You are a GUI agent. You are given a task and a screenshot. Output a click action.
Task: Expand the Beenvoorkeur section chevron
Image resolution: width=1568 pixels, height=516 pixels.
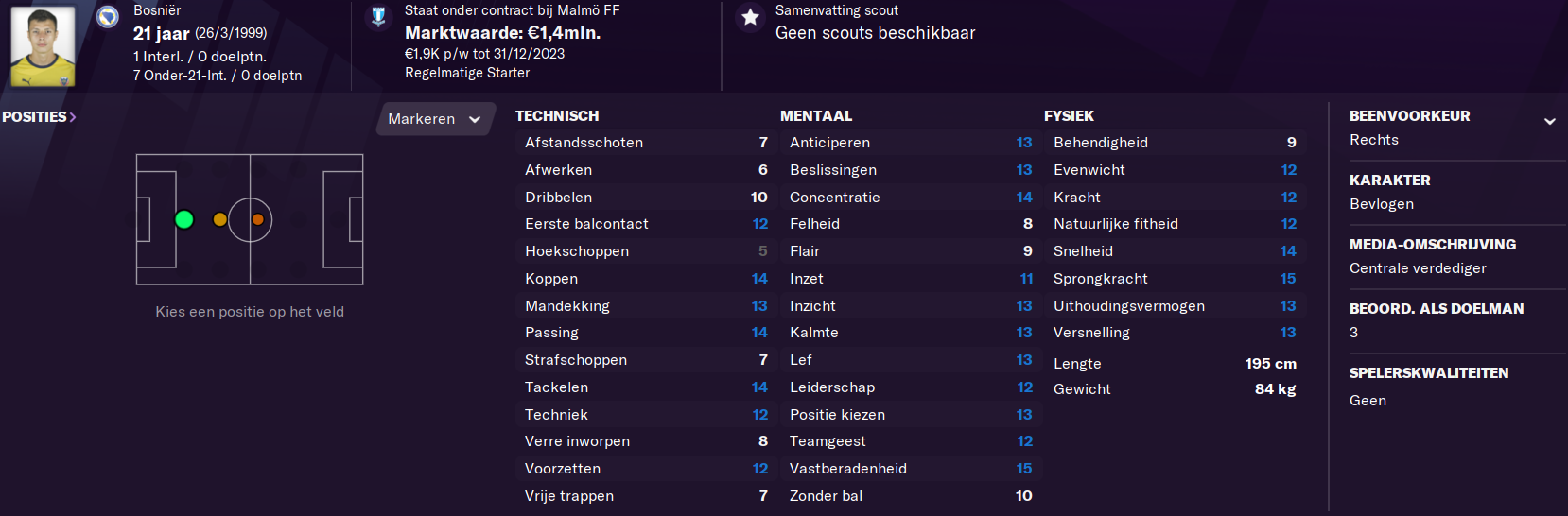(x=1550, y=121)
